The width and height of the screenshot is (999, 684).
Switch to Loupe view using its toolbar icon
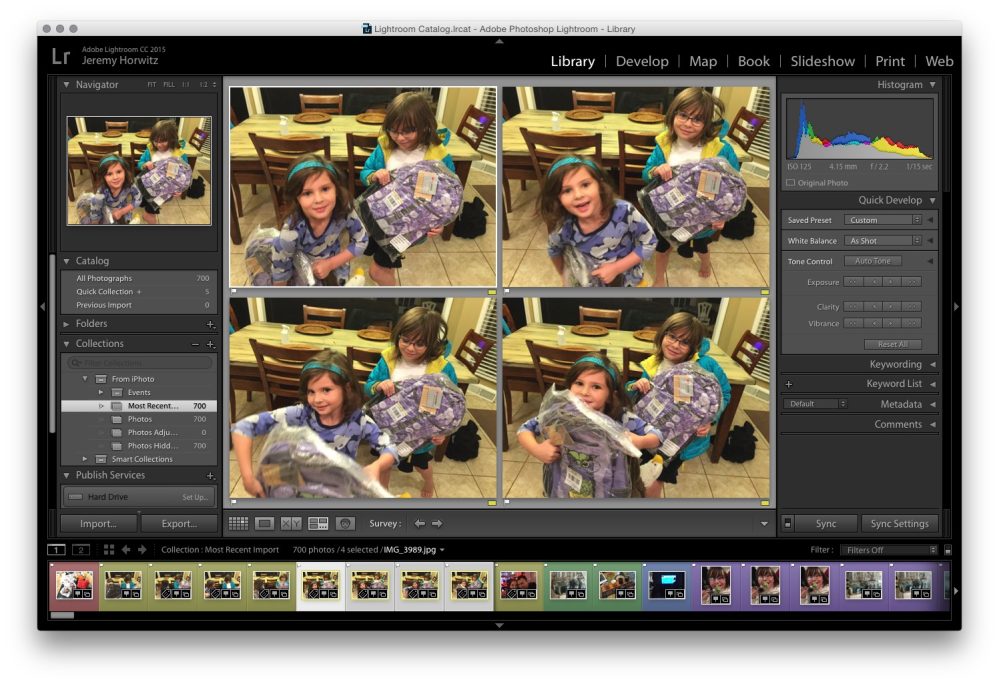click(264, 522)
